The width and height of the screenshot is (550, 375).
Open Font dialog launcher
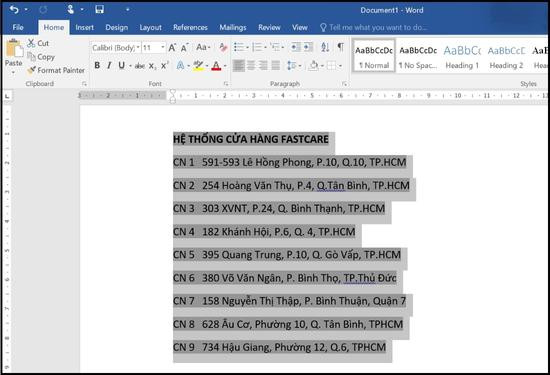[226, 84]
